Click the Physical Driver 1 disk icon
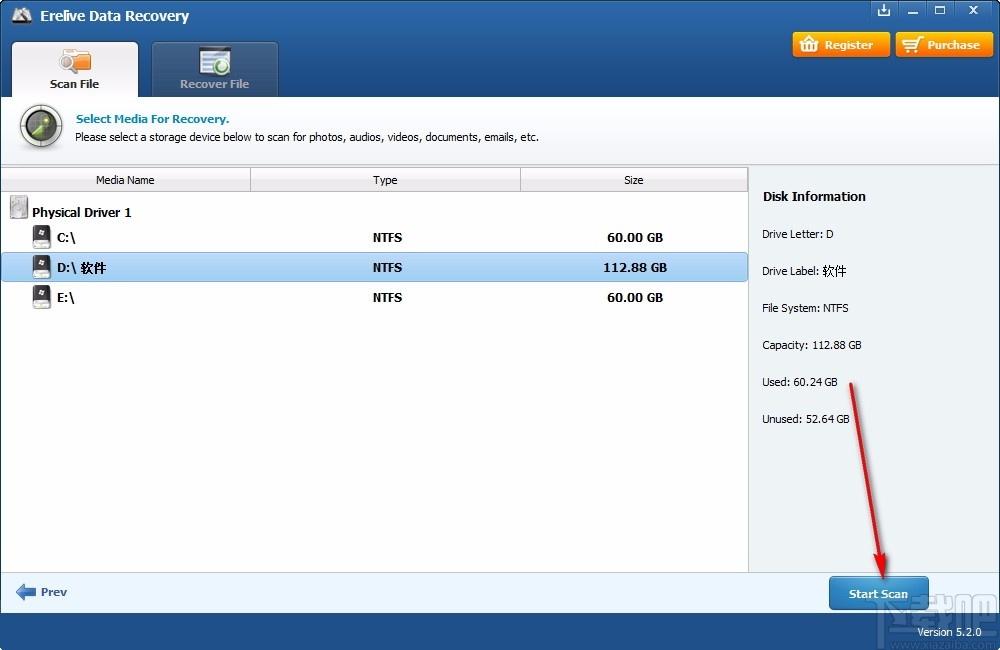The image size is (1000, 650). [19, 207]
